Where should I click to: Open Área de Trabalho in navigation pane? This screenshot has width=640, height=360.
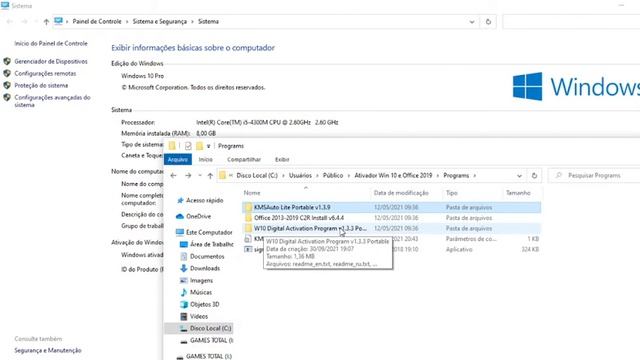point(211,244)
